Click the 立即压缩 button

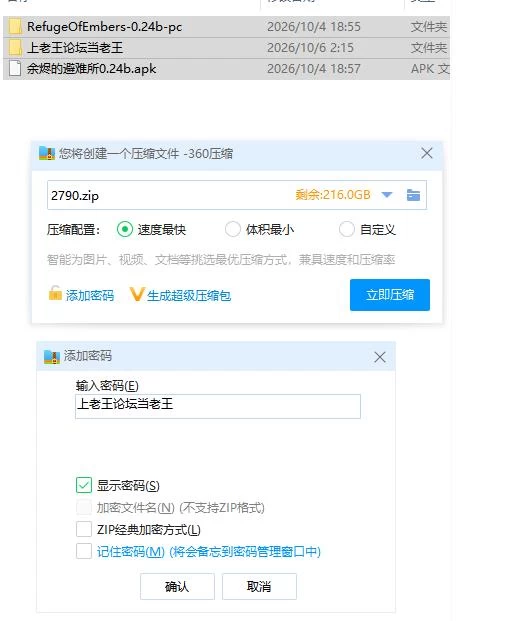390,295
